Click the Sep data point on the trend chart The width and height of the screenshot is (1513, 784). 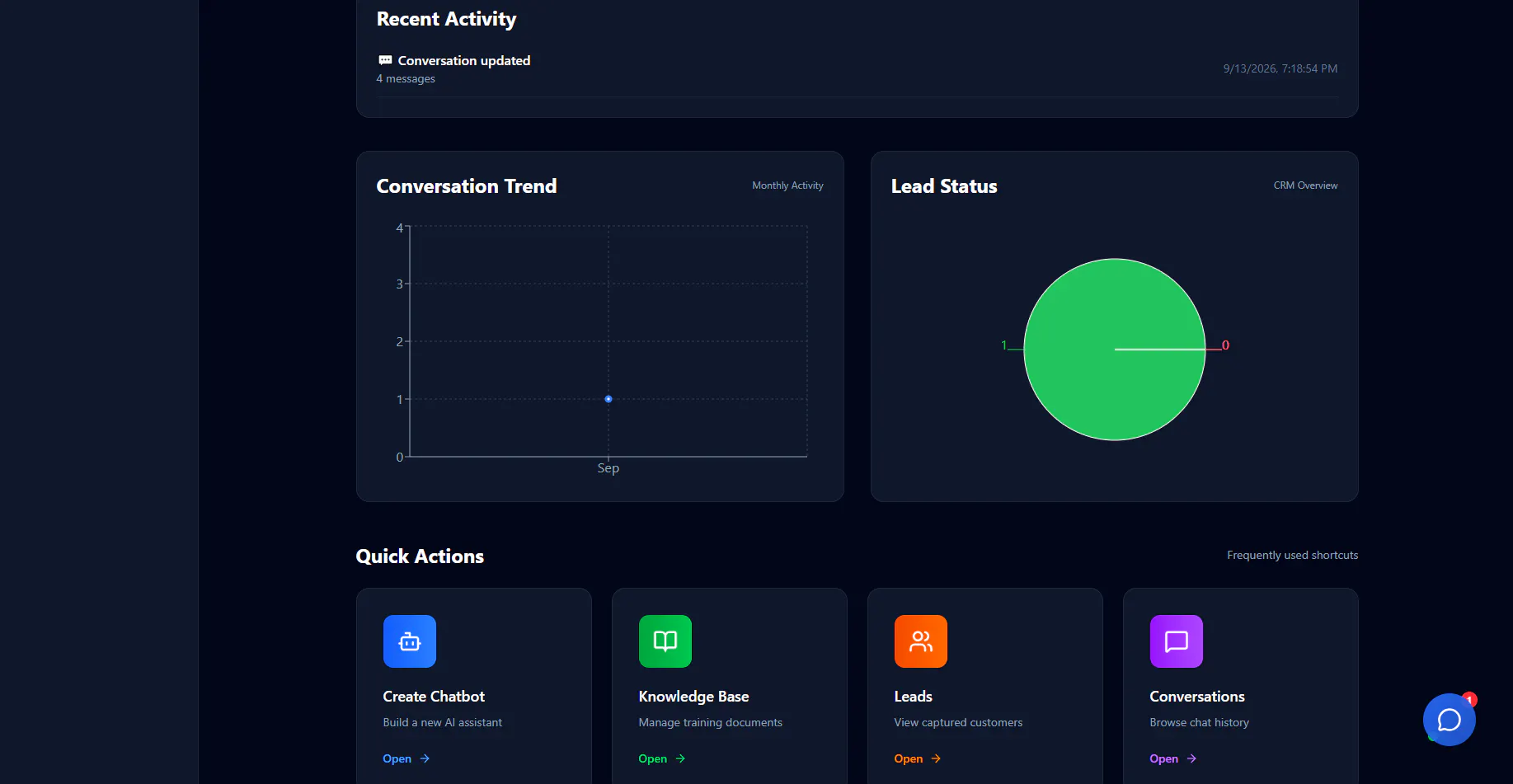tap(608, 399)
